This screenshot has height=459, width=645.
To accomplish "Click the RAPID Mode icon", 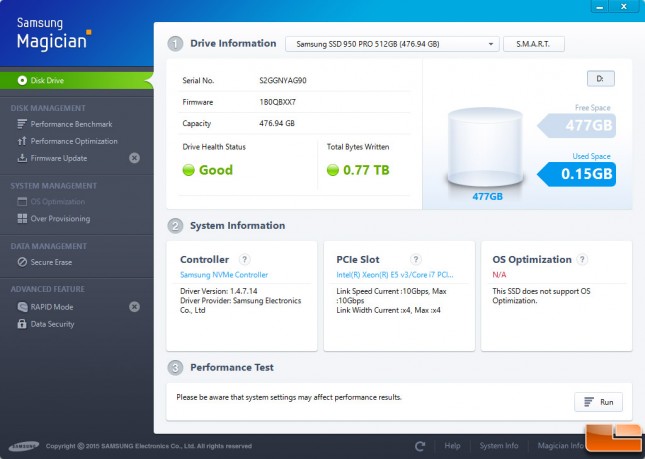I will [22, 307].
